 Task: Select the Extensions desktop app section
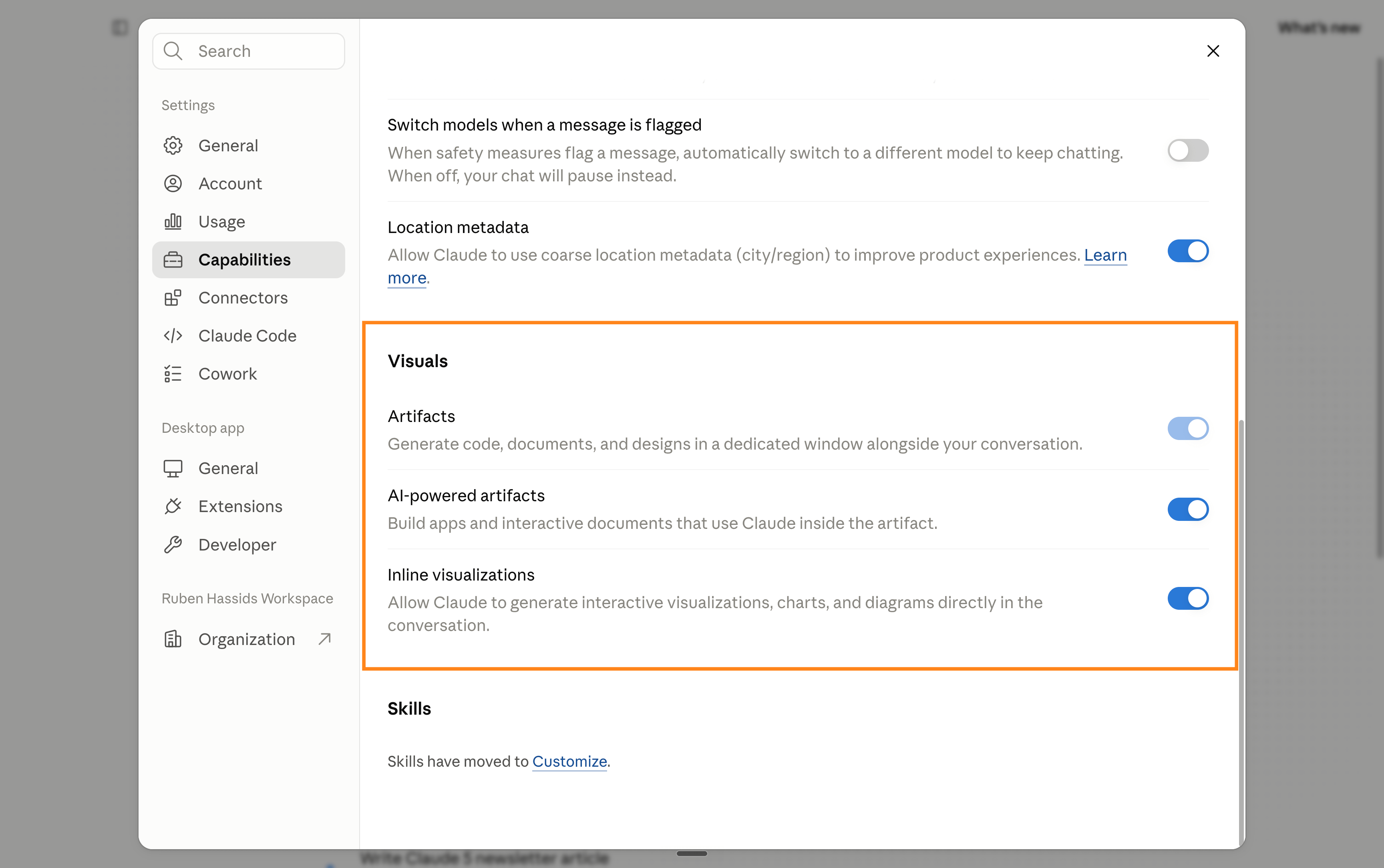point(249,506)
